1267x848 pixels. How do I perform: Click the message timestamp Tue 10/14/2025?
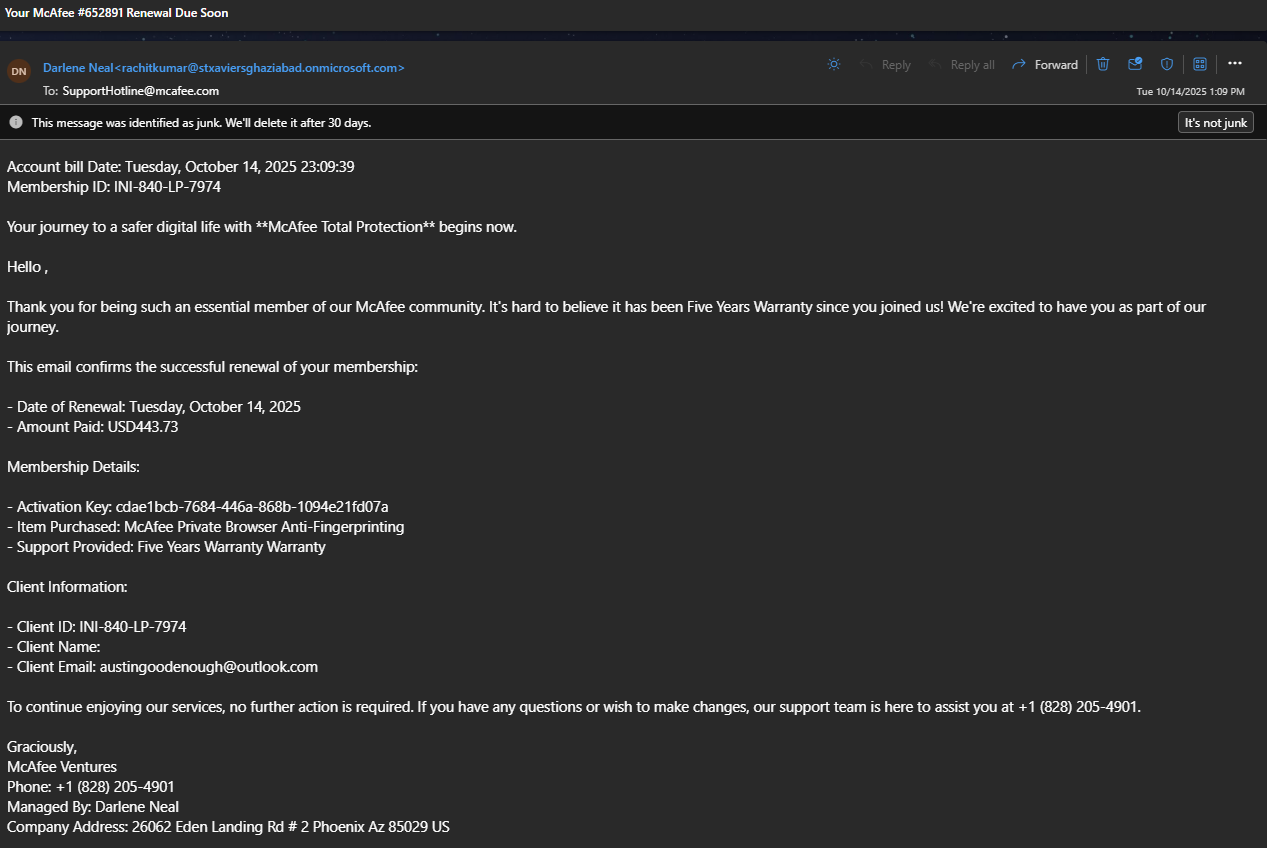click(1191, 91)
